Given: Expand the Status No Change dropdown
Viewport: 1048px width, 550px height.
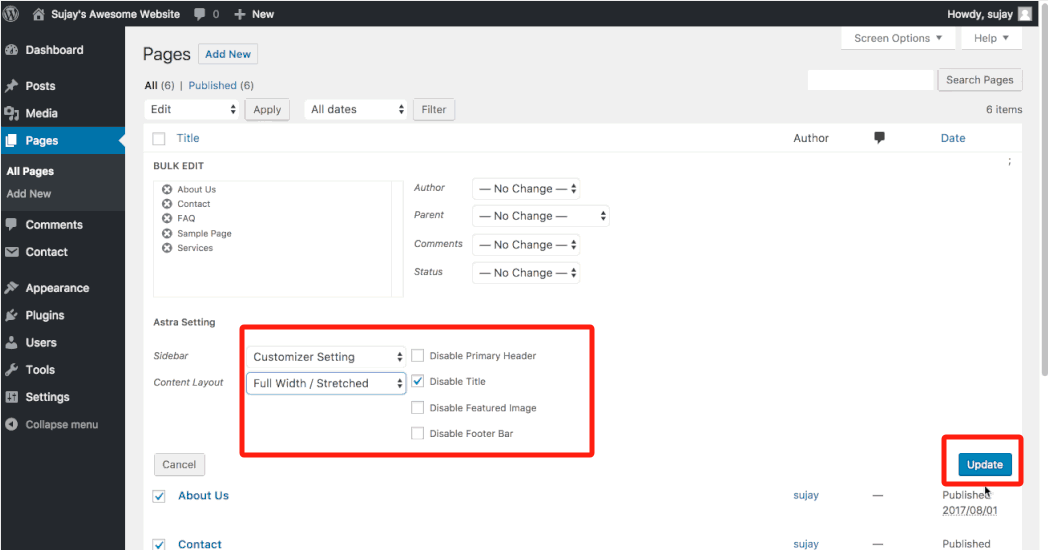Looking at the screenshot, I should 526,273.
